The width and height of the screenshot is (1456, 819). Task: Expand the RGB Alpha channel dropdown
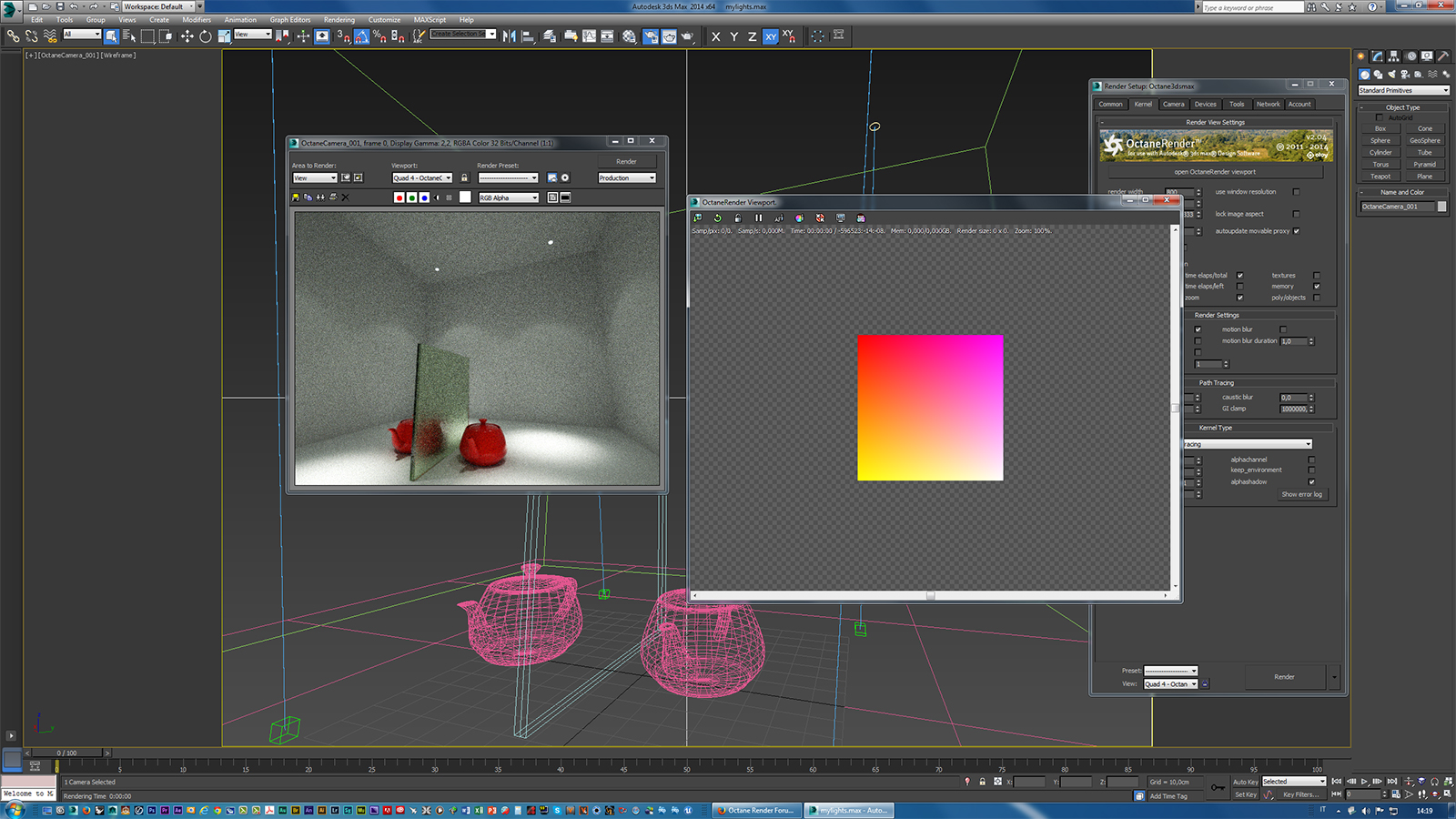pyautogui.click(x=509, y=197)
